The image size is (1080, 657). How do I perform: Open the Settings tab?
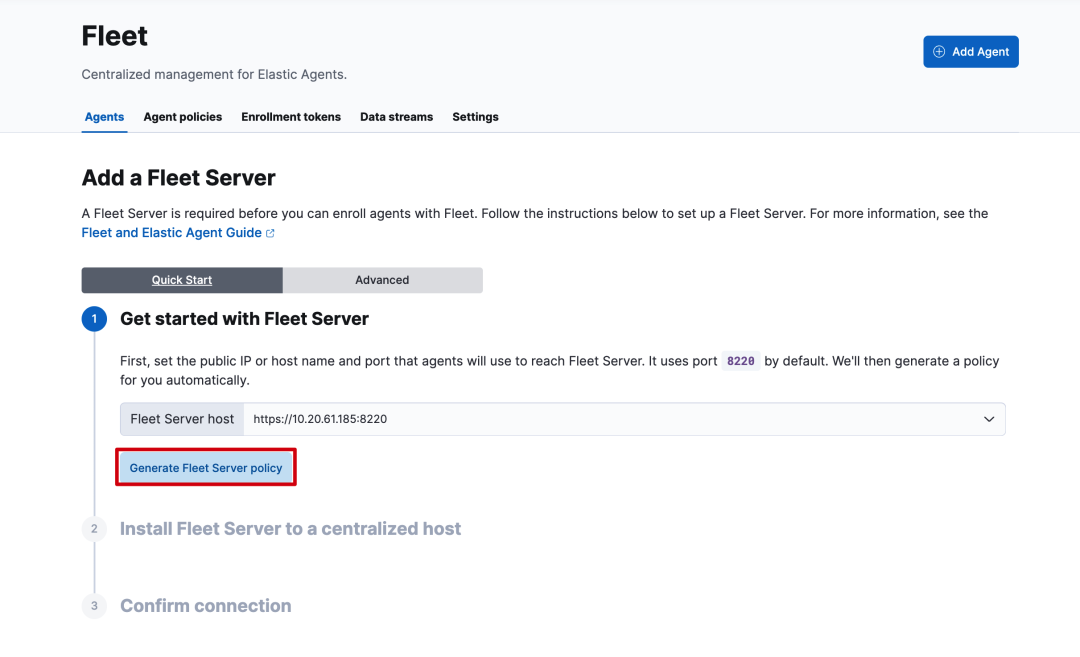pyautogui.click(x=475, y=117)
